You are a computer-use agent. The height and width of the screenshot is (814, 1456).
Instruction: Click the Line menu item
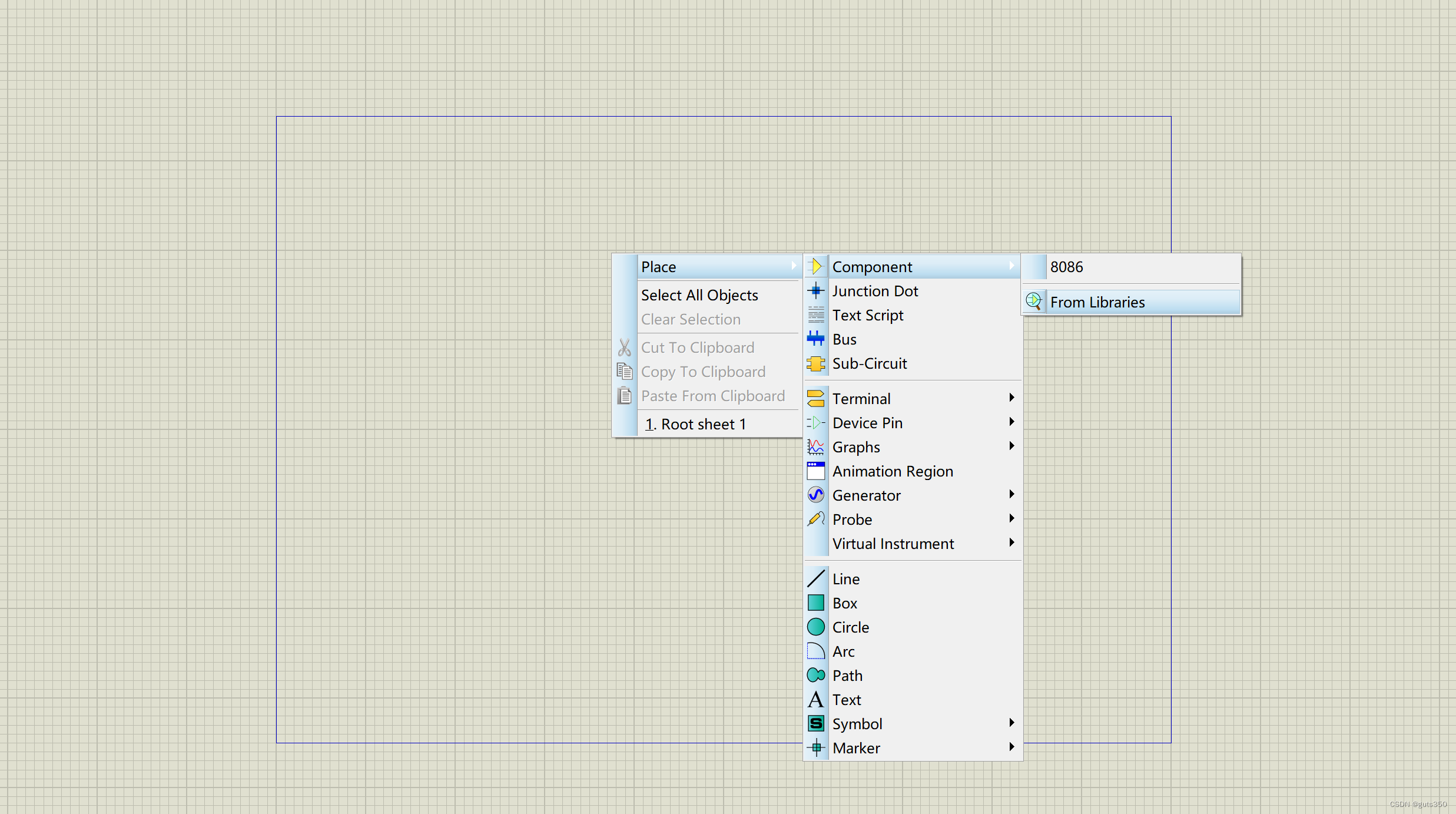point(846,579)
